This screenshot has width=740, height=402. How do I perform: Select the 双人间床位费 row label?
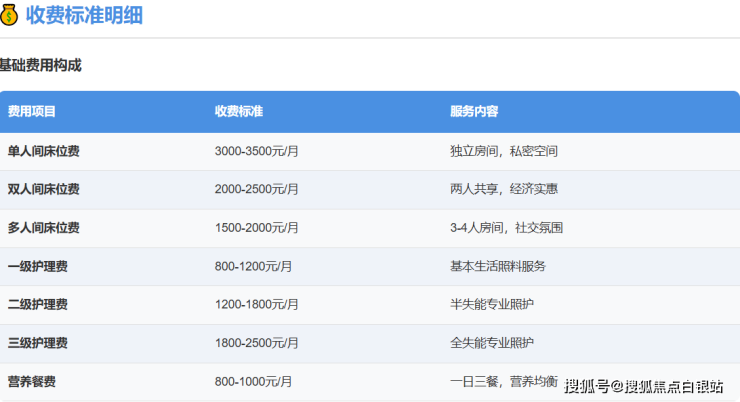43,189
